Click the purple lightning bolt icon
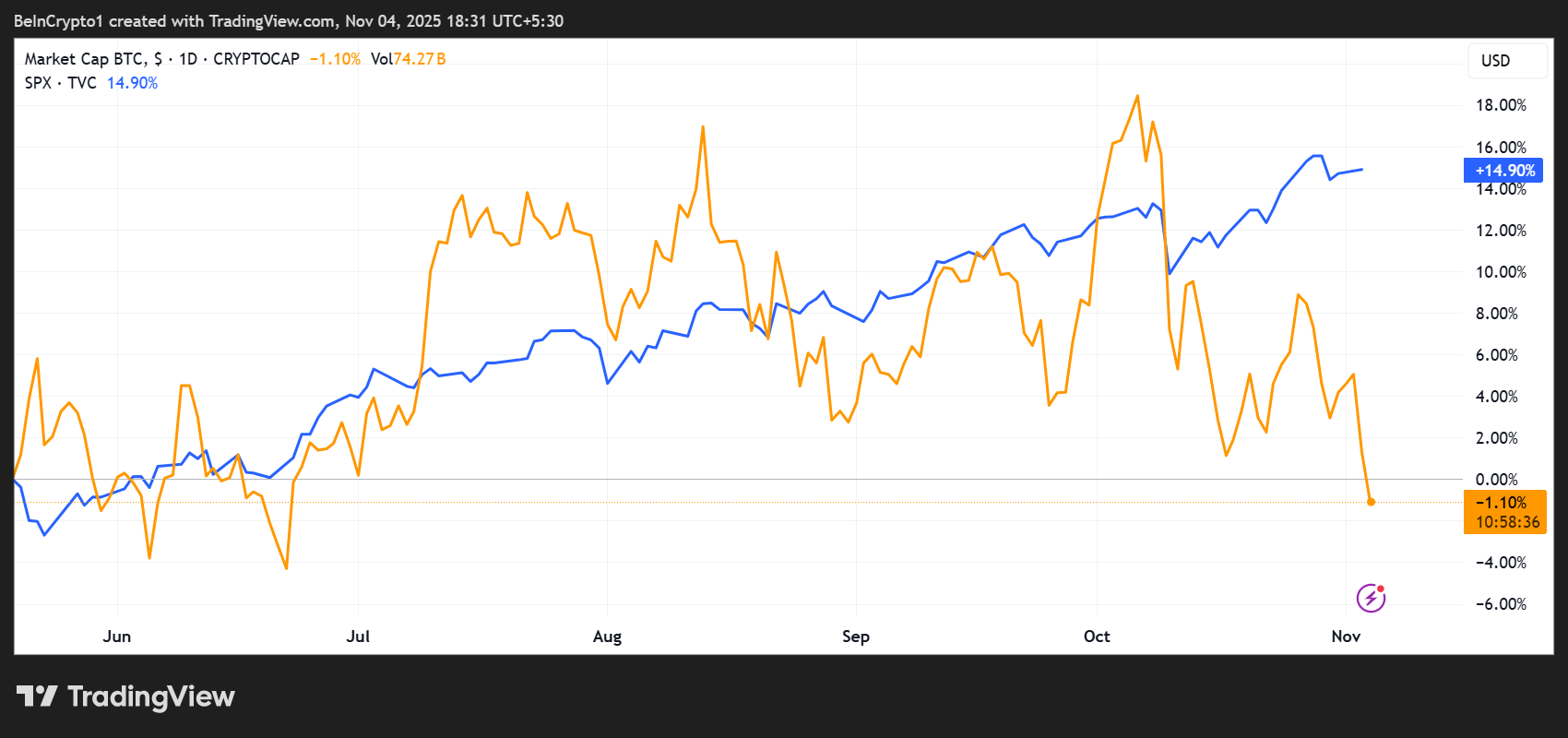Image resolution: width=1568 pixels, height=738 pixels. tap(1371, 598)
